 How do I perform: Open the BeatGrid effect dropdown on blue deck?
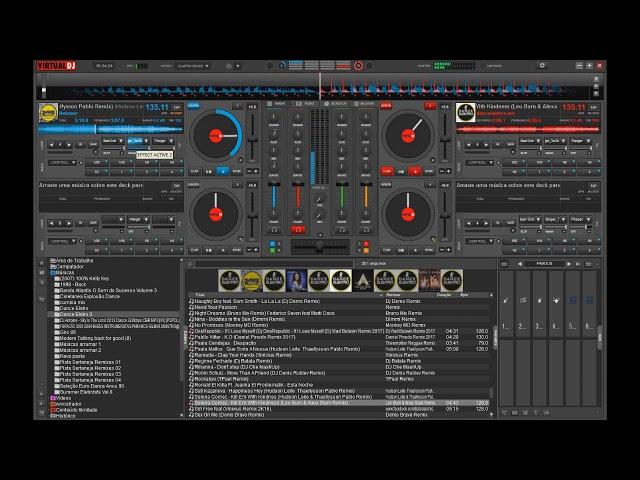(113, 141)
